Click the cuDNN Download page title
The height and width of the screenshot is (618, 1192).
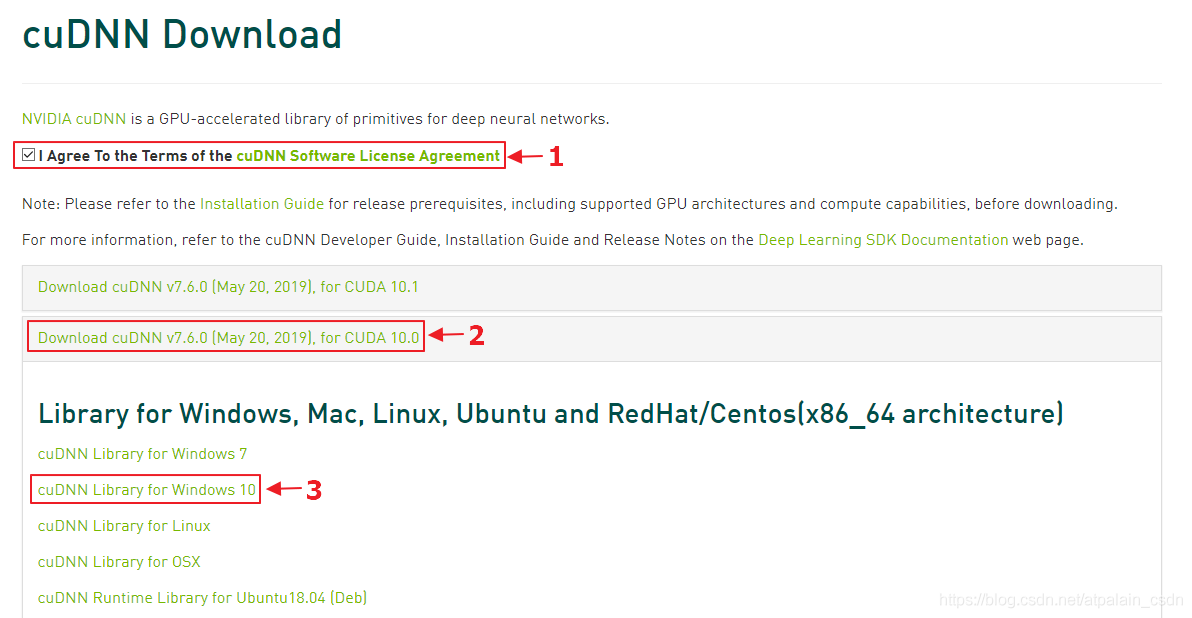point(182,34)
